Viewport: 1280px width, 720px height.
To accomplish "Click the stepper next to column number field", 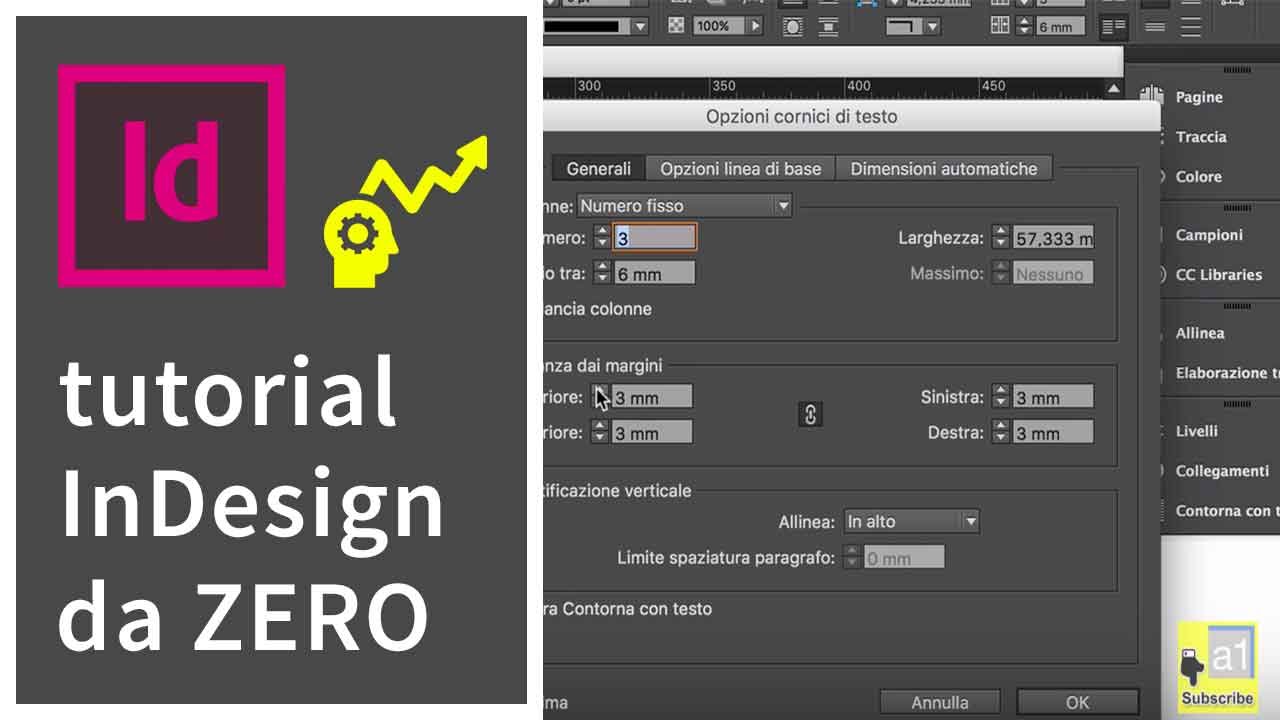I will coord(601,237).
